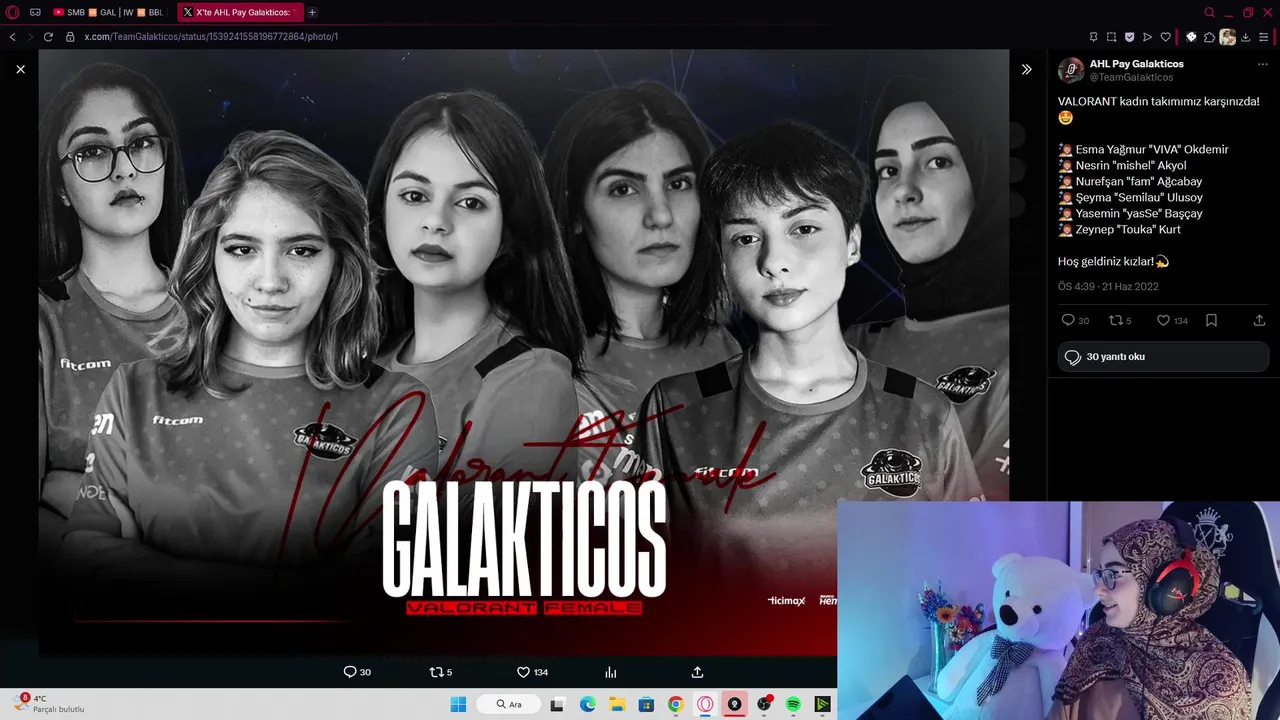Select the text 'Esma Yağmur "VIVA" Okdemir'

pos(1152,149)
